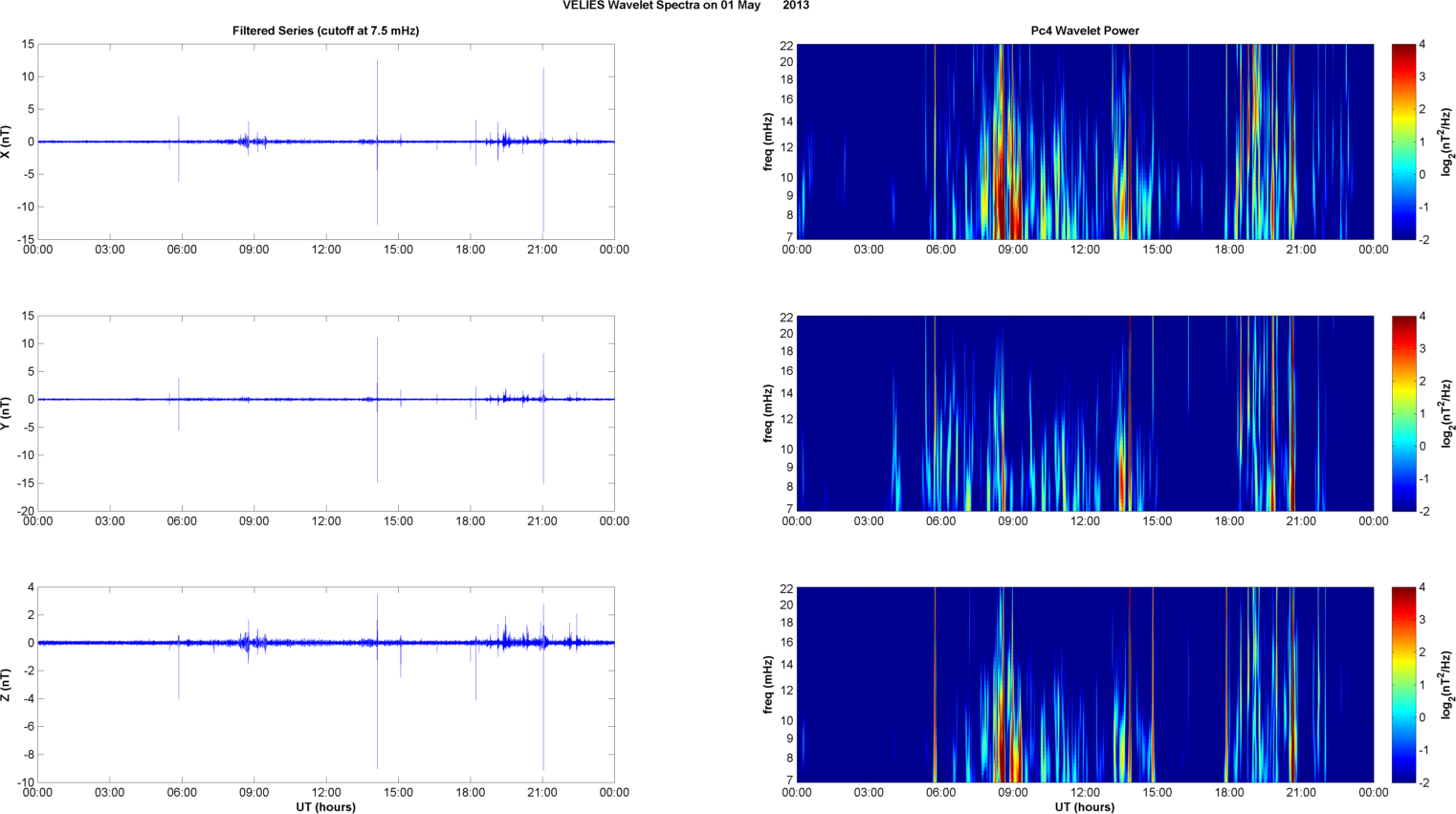This screenshot has height=814, width=1456.
Task: Click the freq (mHz) label of bottom spectrogram
Action: coord(768,685)
